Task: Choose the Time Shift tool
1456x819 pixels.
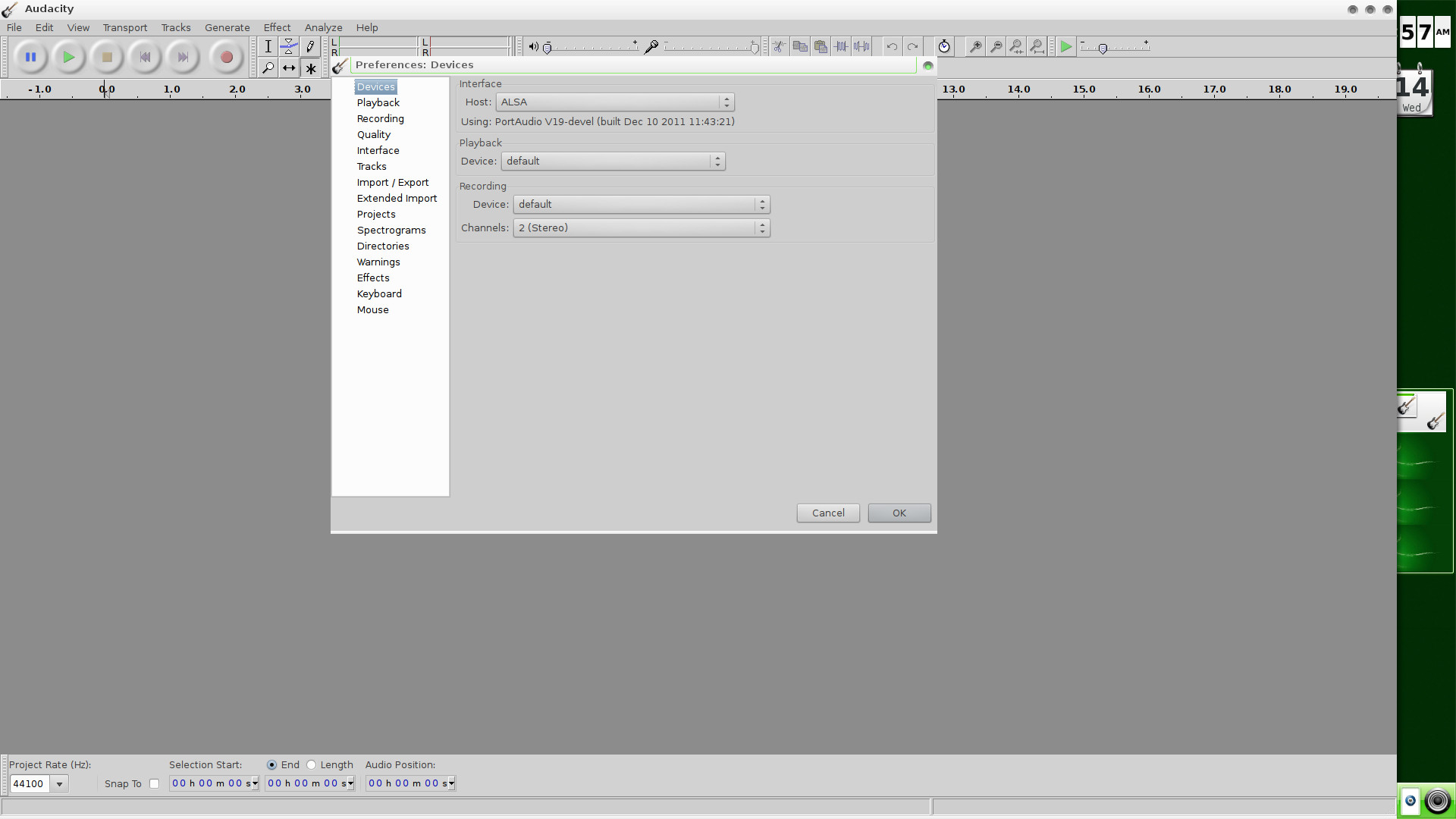Action: [289, 68]
